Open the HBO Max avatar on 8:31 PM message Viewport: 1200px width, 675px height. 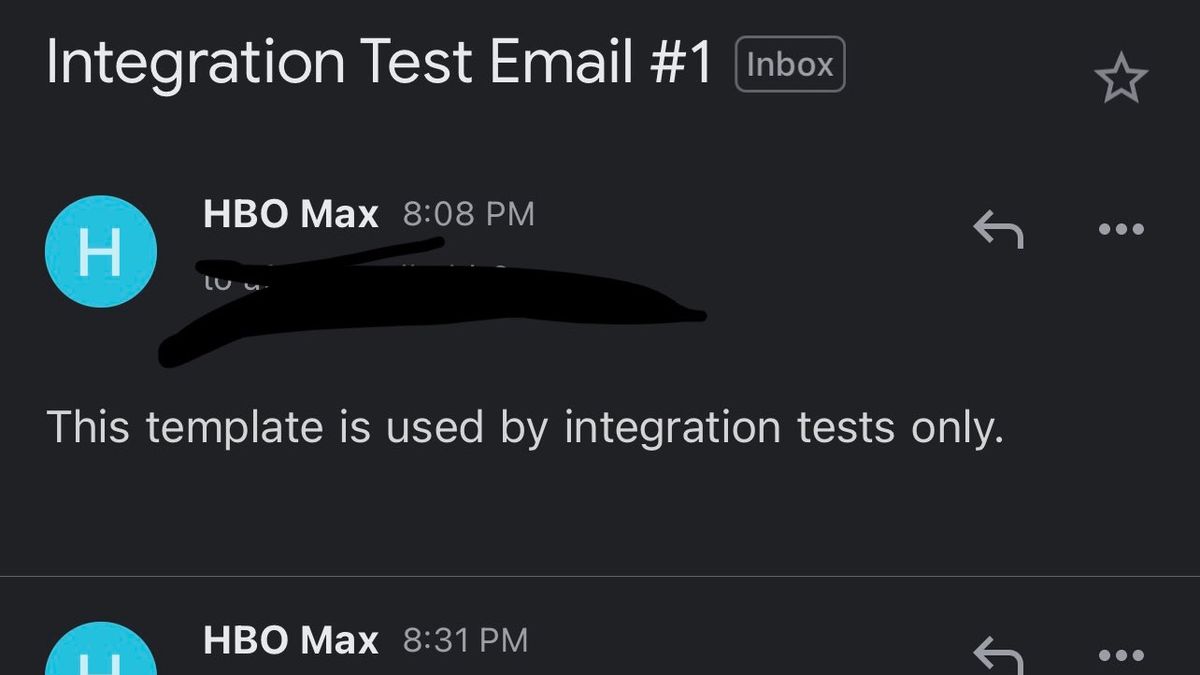click(x=100, y=658)
